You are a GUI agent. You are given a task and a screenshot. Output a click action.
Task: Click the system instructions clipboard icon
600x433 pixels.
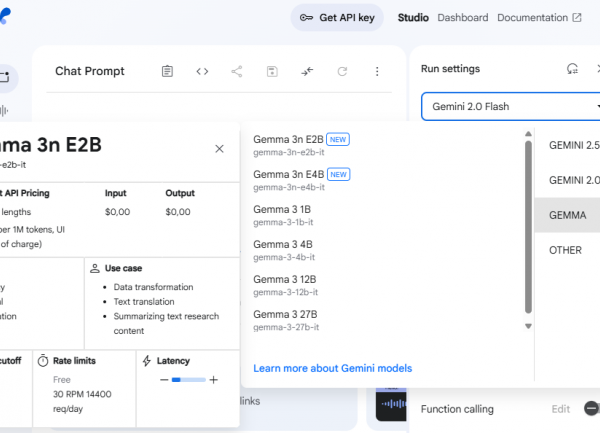pyautogui.click(x=167, y=71)
